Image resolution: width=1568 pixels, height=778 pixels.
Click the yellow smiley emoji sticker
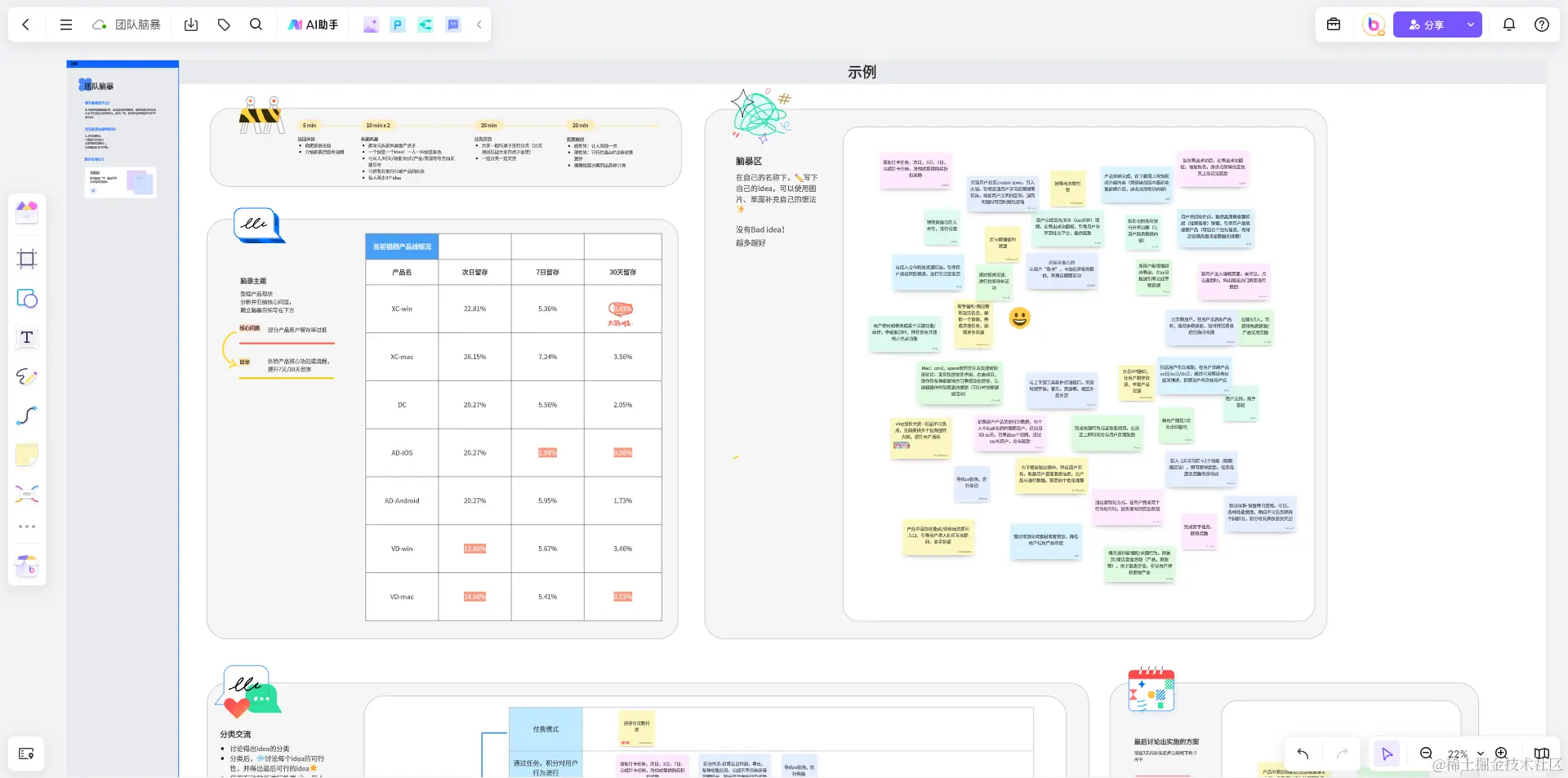tap(1019, 318)
